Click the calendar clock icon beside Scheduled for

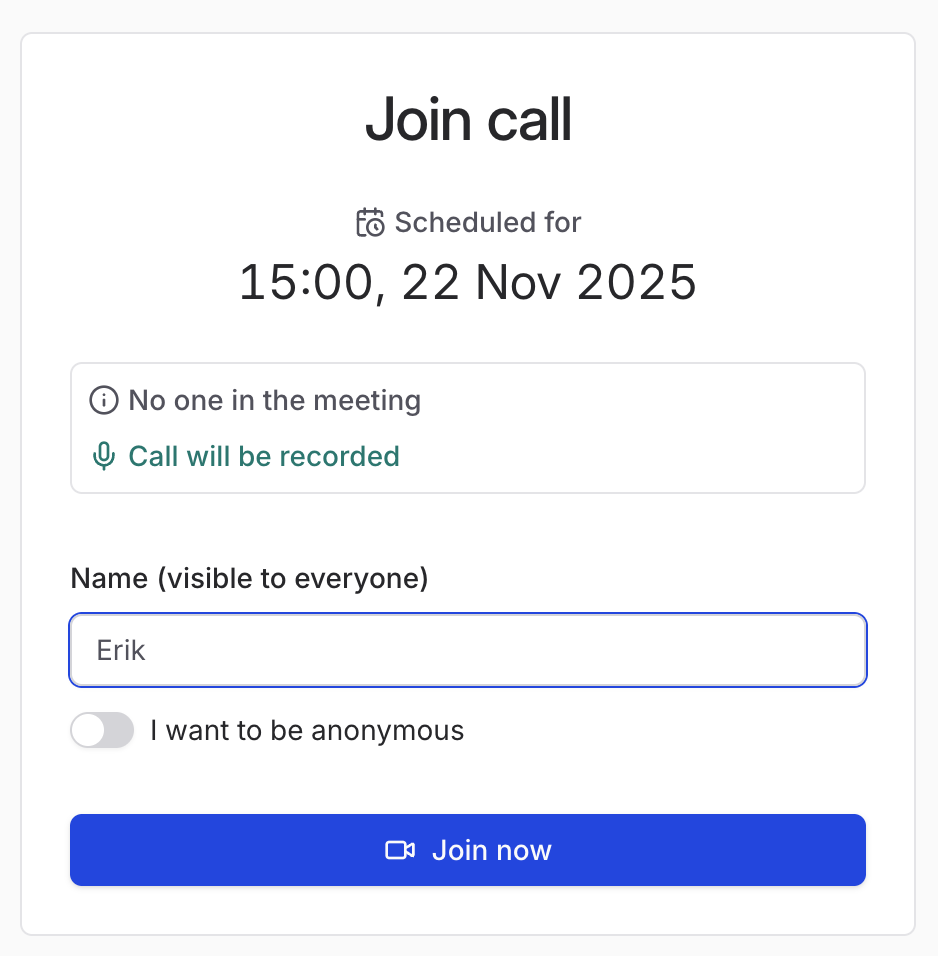pyautogui.click(x=370, y=222)
